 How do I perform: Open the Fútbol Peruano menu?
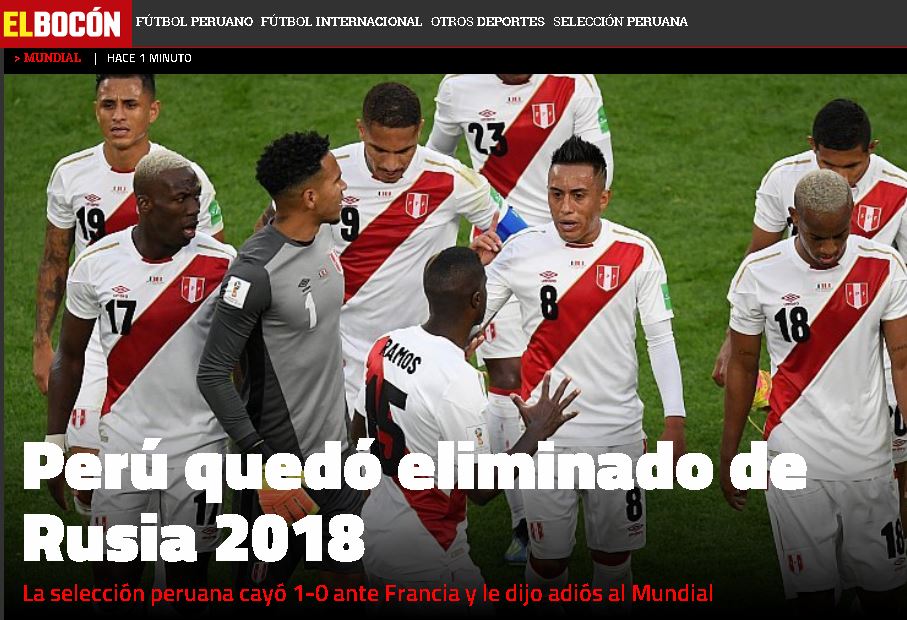194,21
